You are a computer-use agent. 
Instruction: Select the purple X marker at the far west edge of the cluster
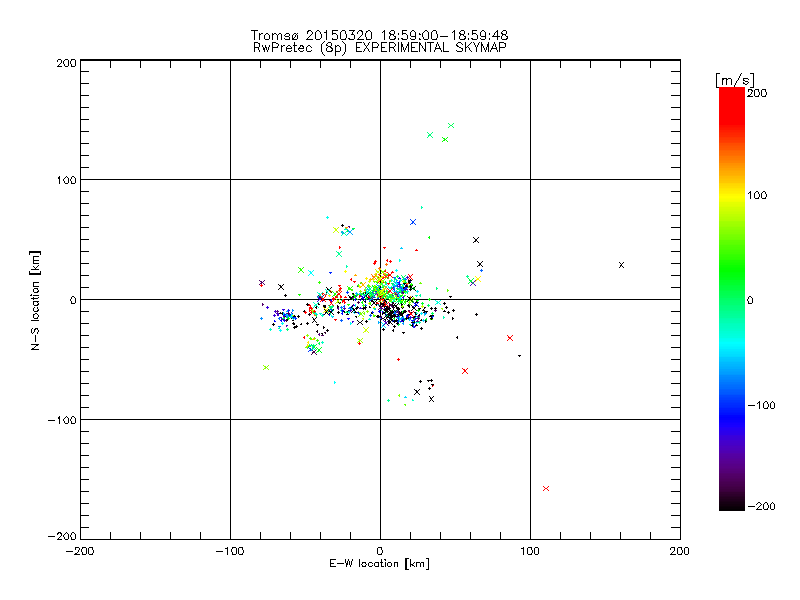click(x=262, y=283)
